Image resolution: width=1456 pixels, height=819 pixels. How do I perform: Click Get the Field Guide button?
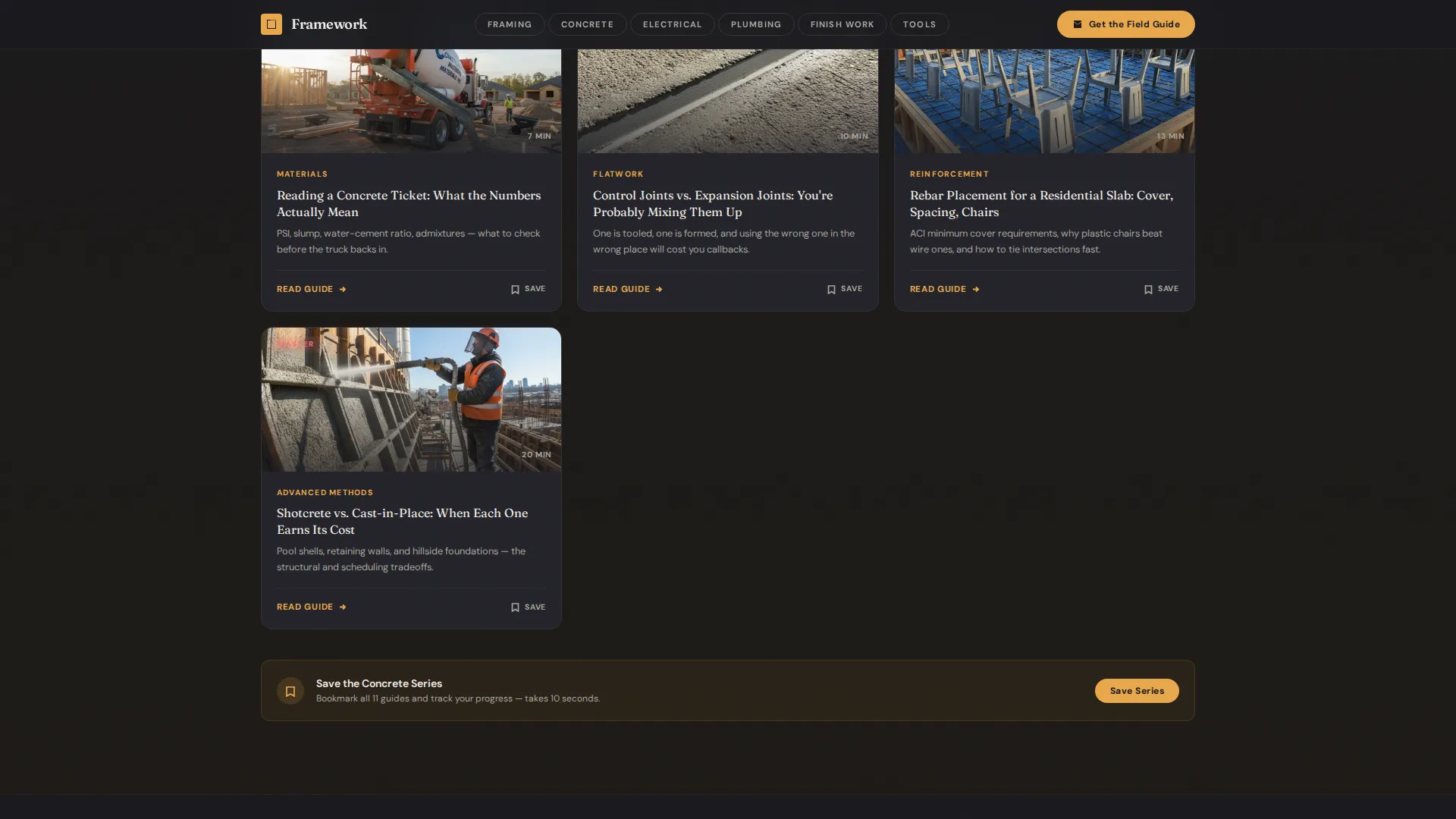coord(1125,24)
